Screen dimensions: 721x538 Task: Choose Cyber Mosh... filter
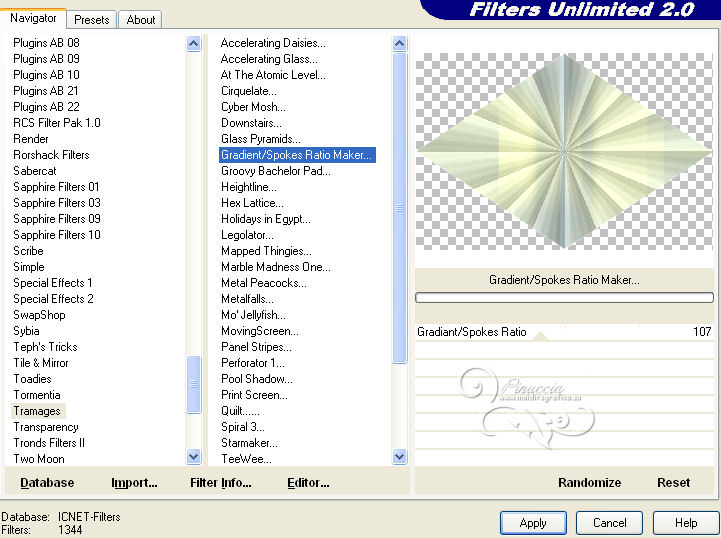pyautogui.click(x=253, y=107)
